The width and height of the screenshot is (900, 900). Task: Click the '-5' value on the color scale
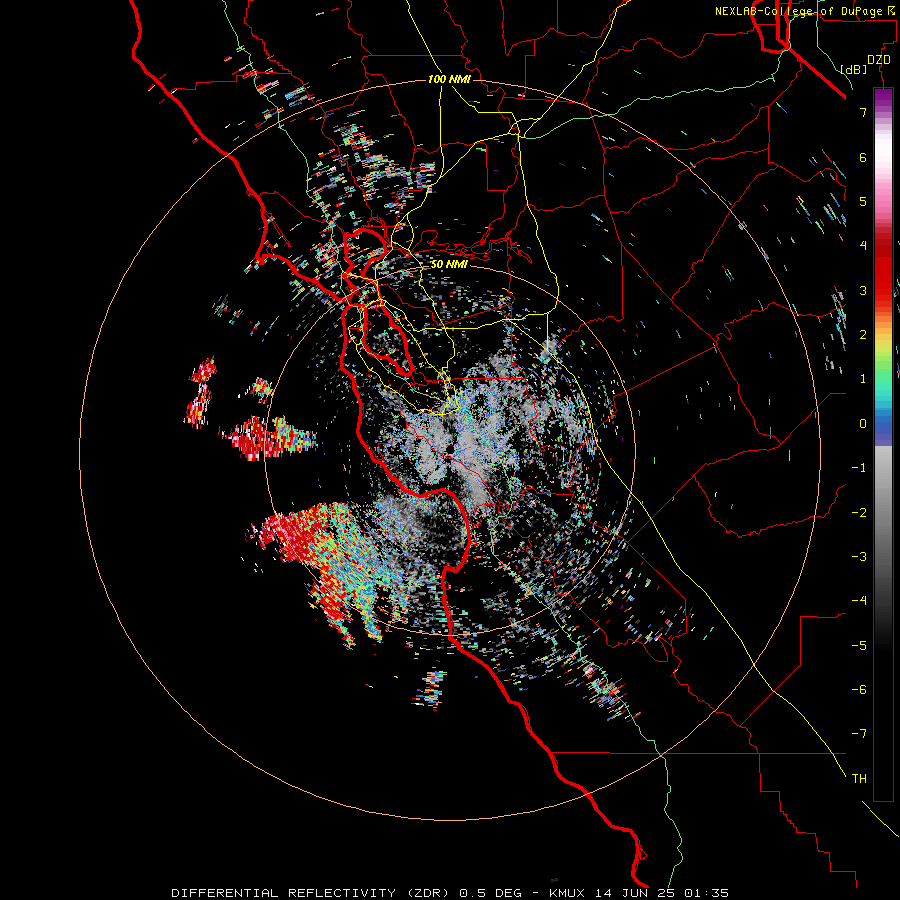[x=859, y=646]
